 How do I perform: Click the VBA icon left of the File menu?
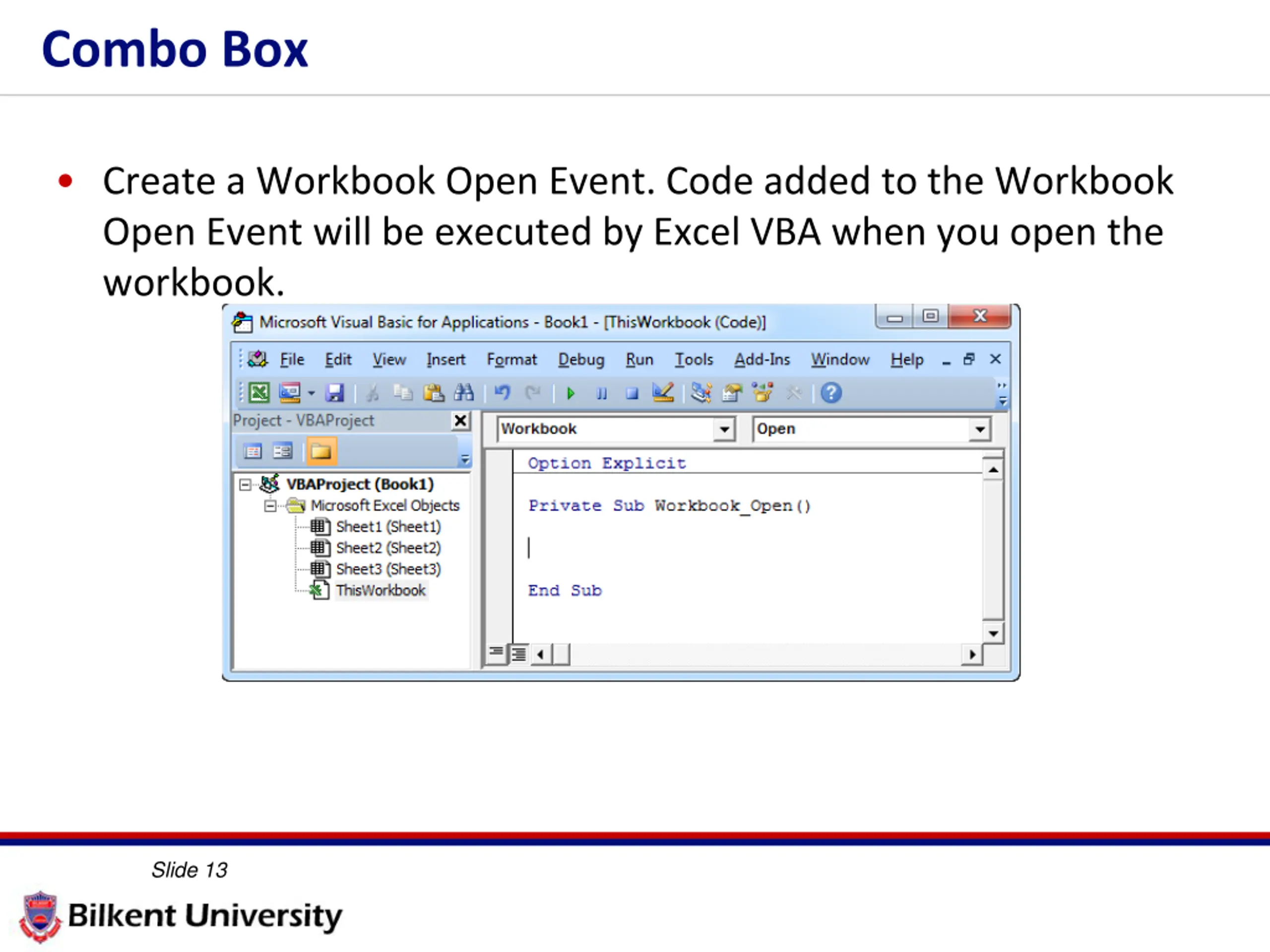coord(257,359)
